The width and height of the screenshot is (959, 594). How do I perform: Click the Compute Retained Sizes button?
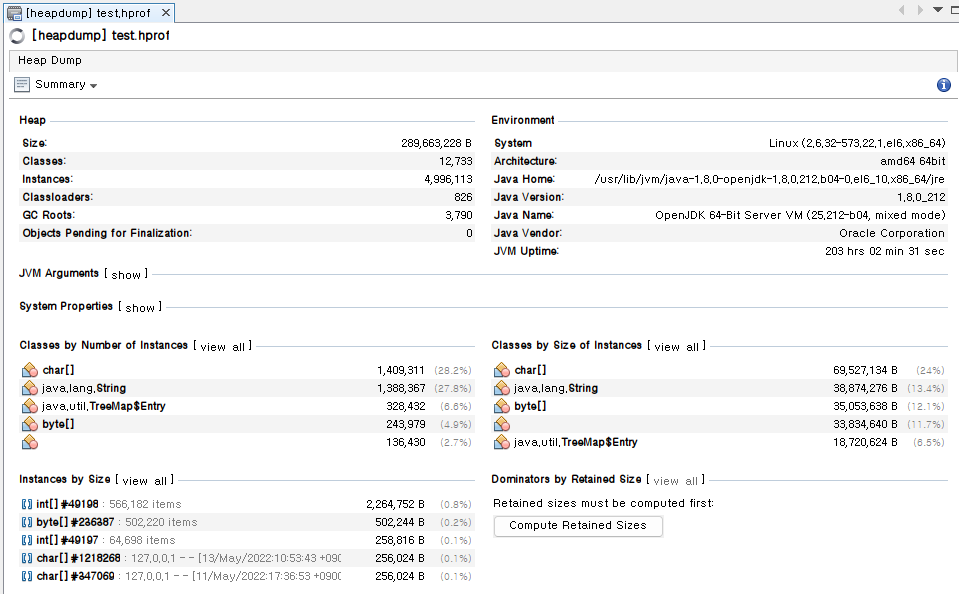(x=578, y=525)
